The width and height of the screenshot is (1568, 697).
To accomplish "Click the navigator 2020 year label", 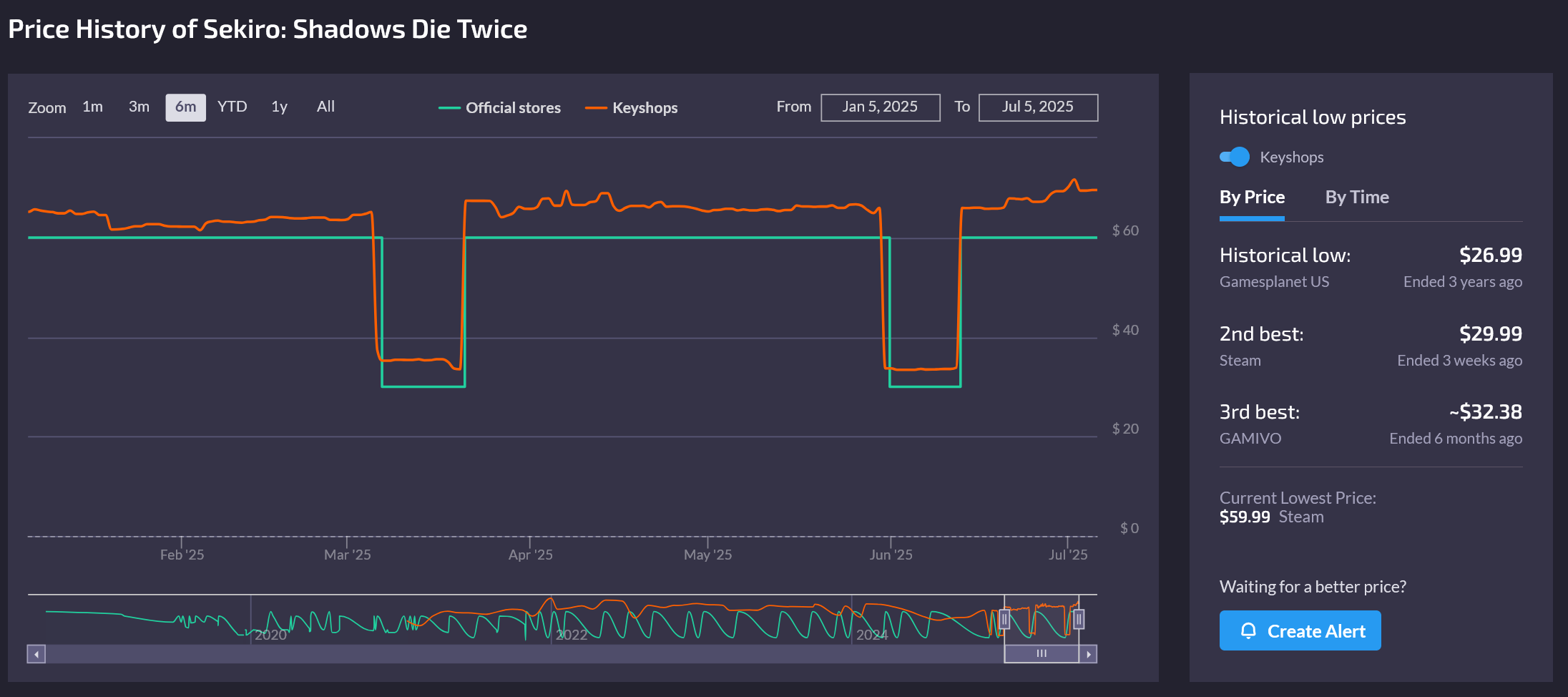I will pyautogui.click(x=271, y=635).
